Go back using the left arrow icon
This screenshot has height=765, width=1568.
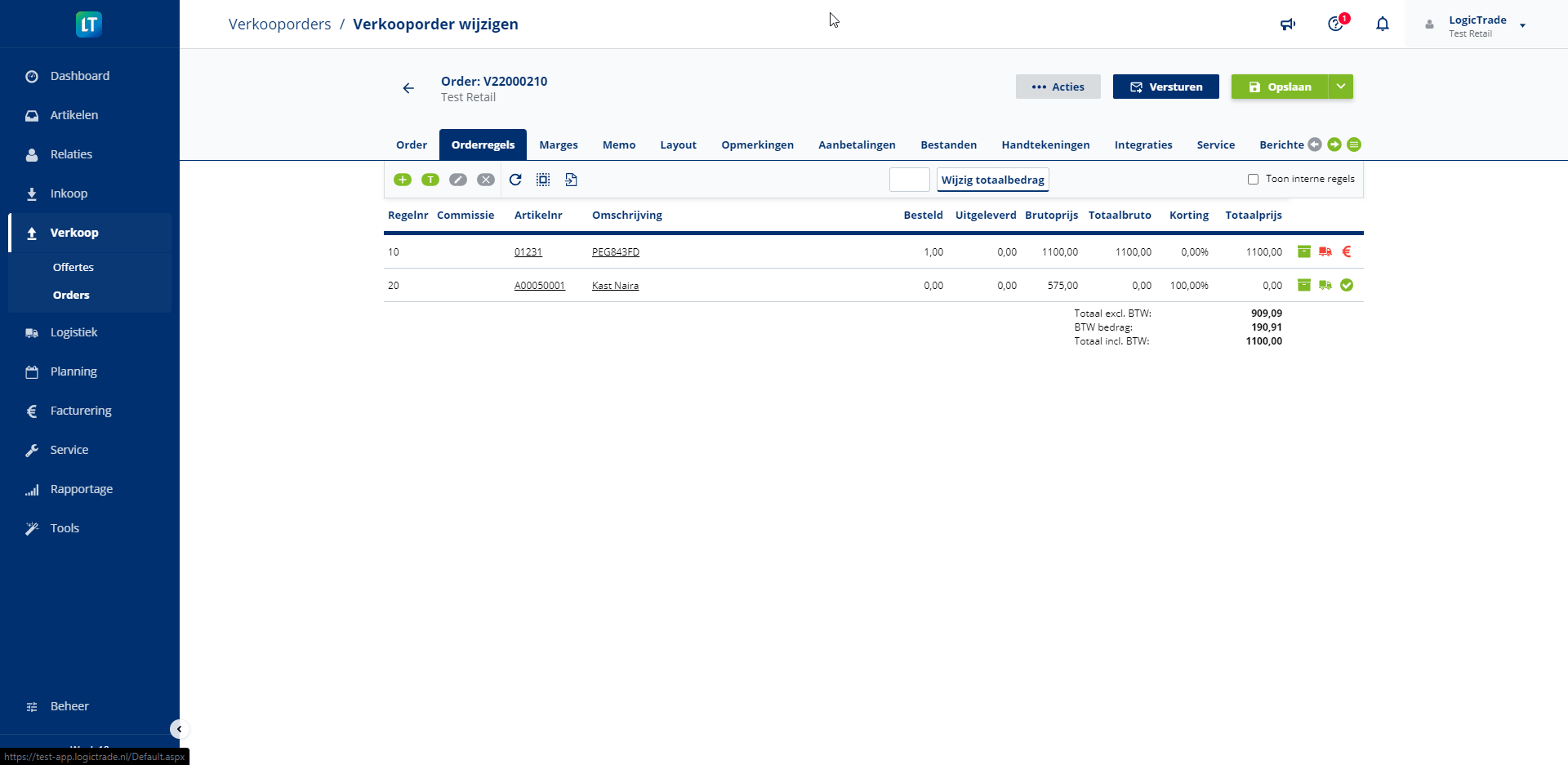pyautogui.click(x=408, y=88)
